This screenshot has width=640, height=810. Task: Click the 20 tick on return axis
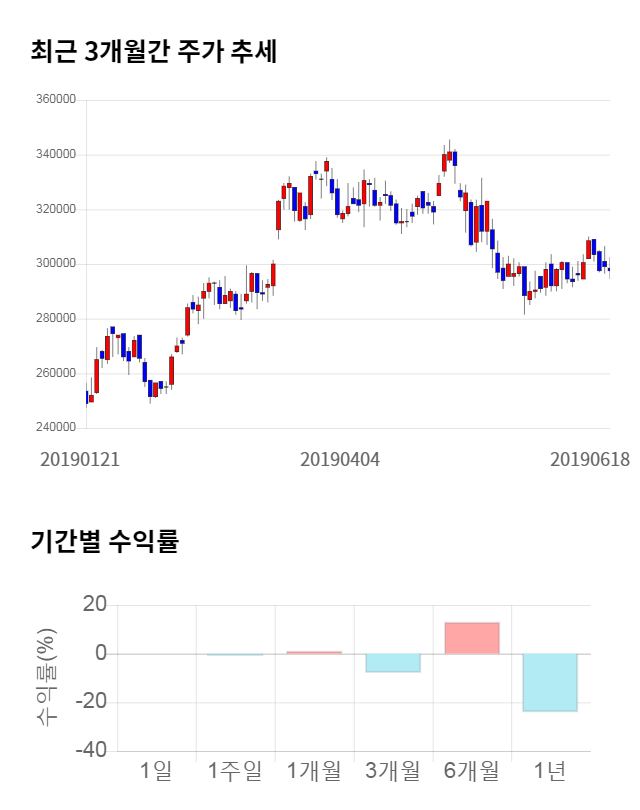95,605
